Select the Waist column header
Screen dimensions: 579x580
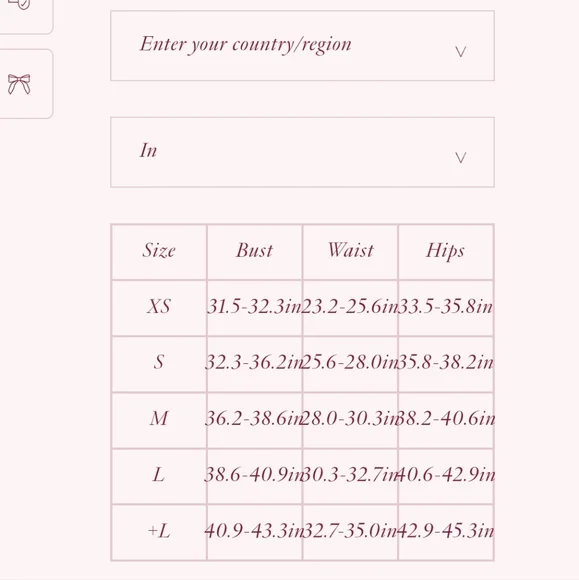tap(350, 250)
